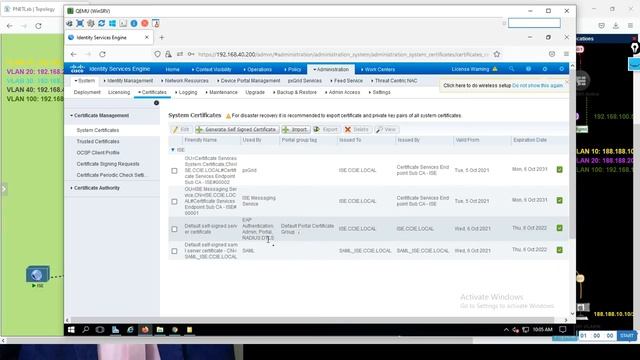This screenshot has height=360, width=640.
Task: Switch to the Licensing tab
Action: [119, 92]
